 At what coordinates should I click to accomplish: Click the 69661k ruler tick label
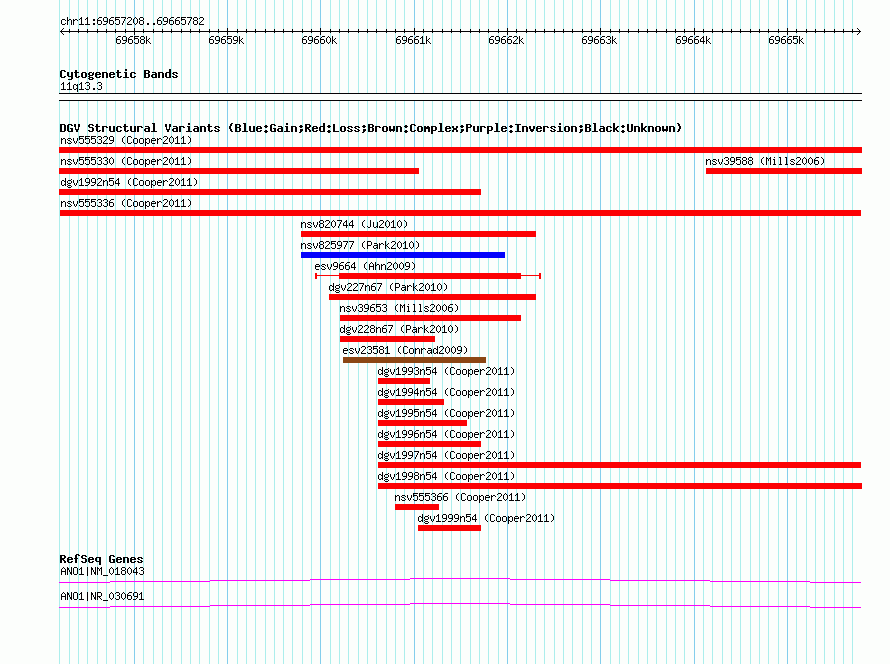pos(413,40)
